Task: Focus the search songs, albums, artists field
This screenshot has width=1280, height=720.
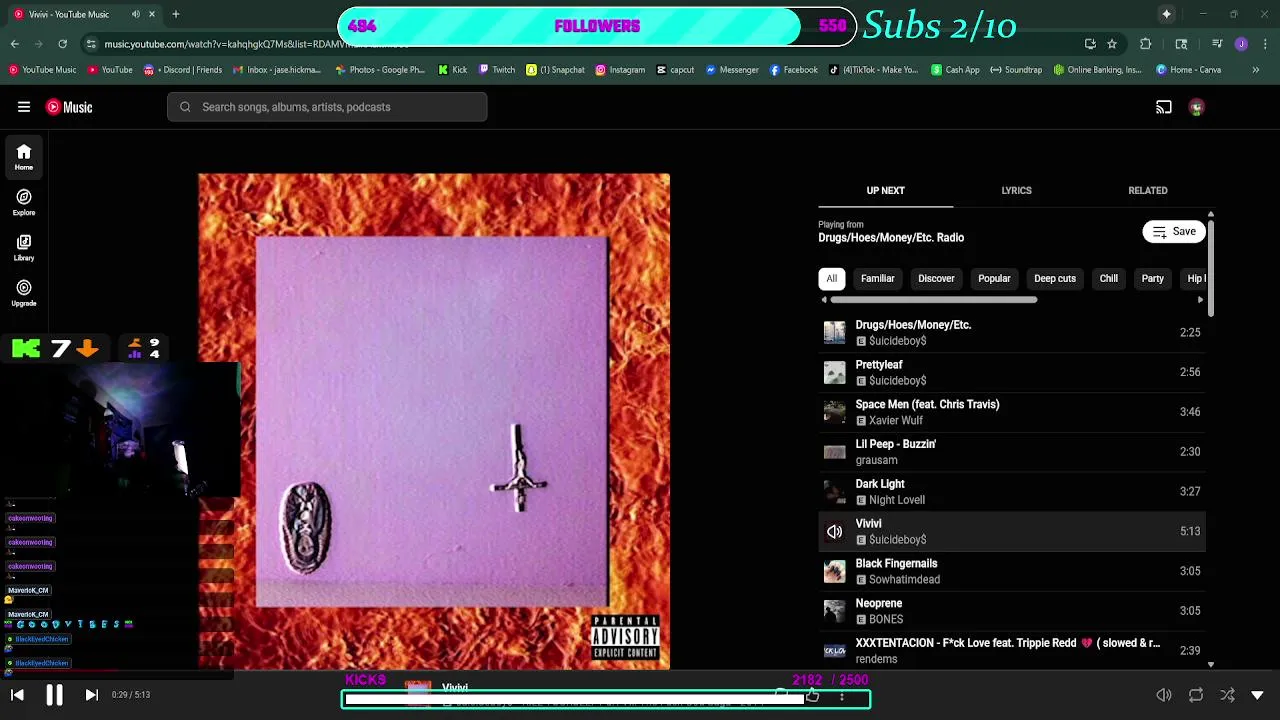Action: (327, 107)
